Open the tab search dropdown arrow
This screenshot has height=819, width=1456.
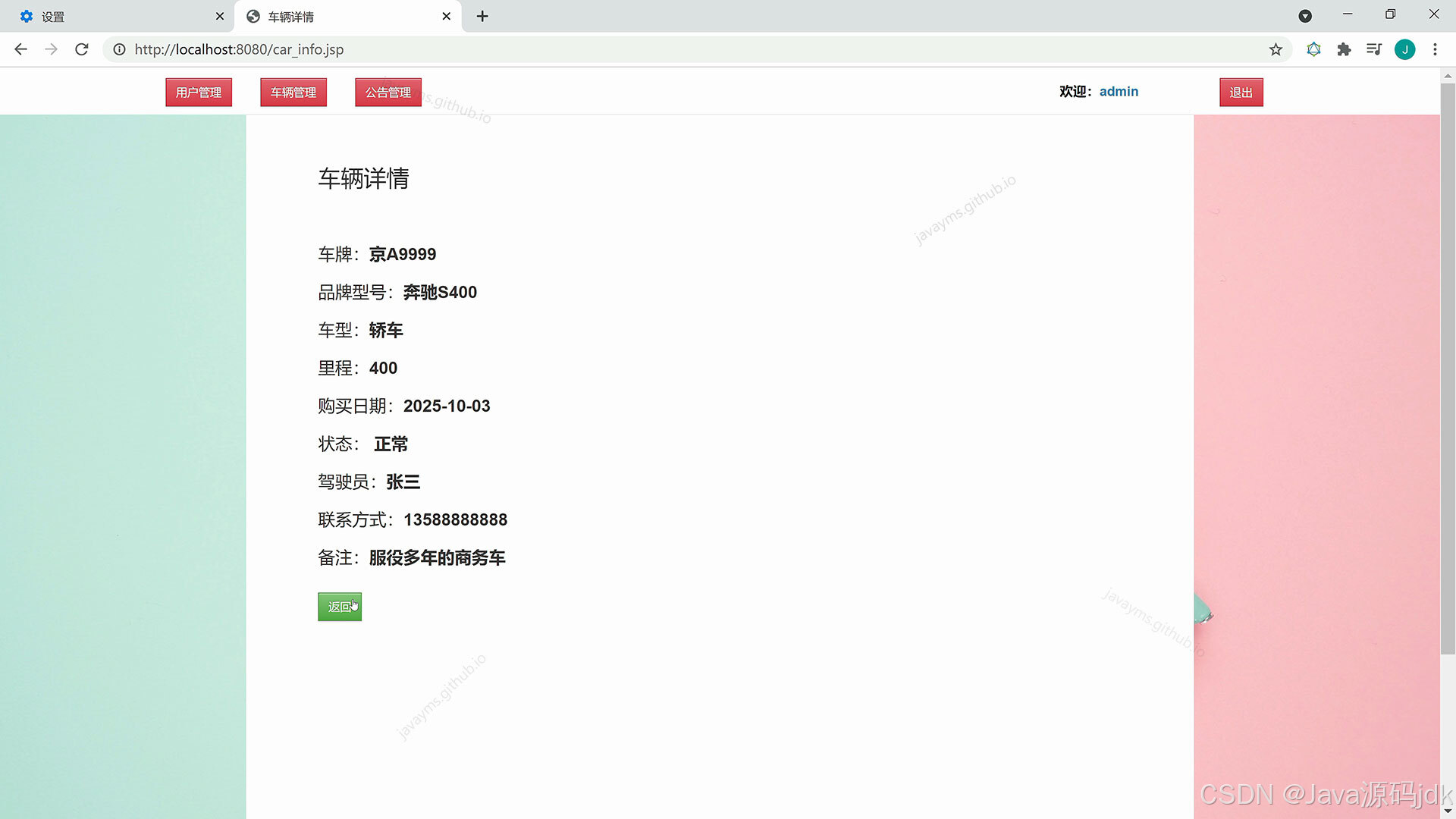click(1305, 16)
